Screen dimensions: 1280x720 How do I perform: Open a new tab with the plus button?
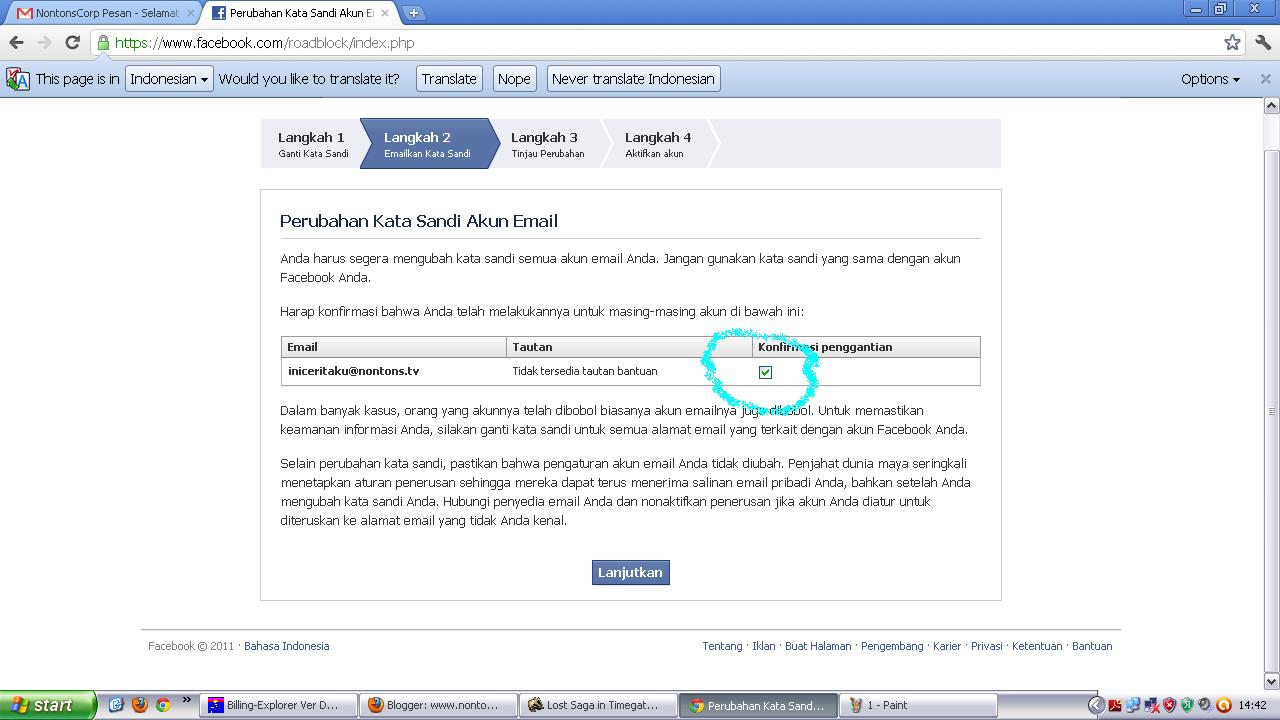coord(413,13)
